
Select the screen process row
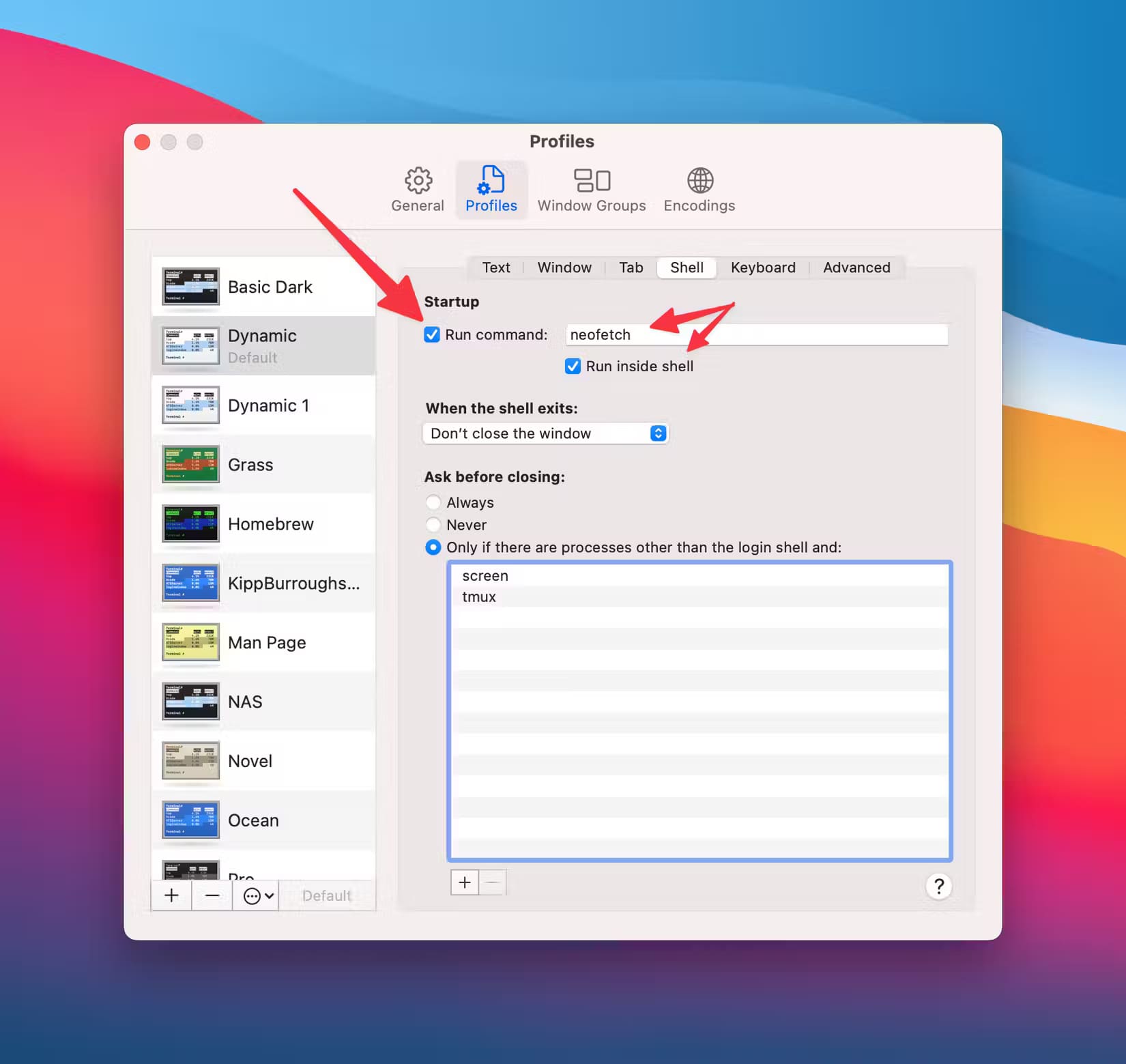pos(699,575)
